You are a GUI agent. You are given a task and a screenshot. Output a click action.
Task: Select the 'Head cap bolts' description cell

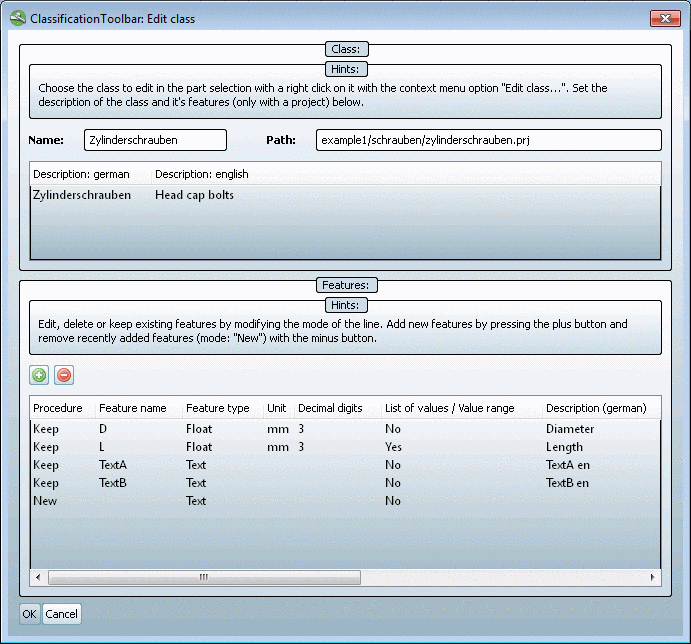point(194,195)
